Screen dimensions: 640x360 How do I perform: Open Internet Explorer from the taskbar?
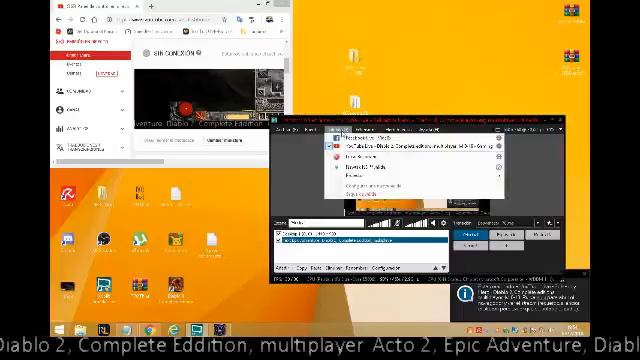[174, 329]
